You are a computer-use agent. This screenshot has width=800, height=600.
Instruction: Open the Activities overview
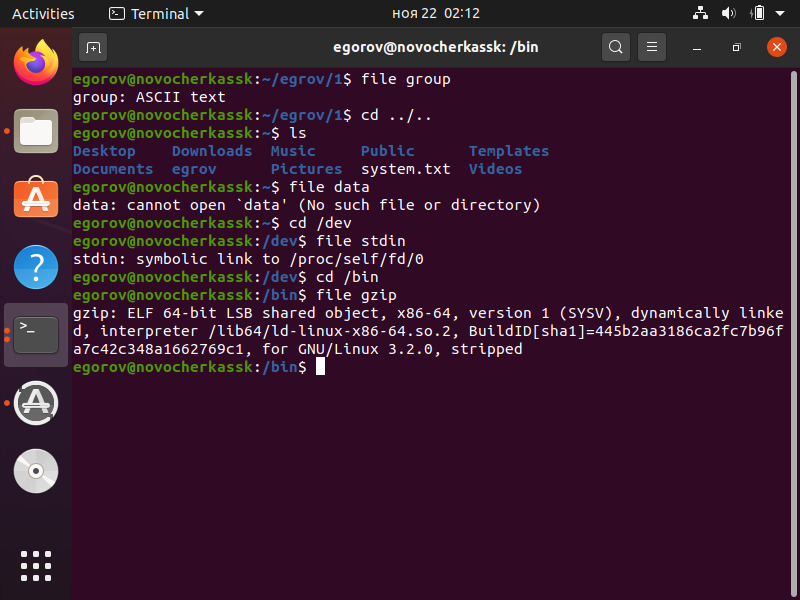click(x=43, y=14)
